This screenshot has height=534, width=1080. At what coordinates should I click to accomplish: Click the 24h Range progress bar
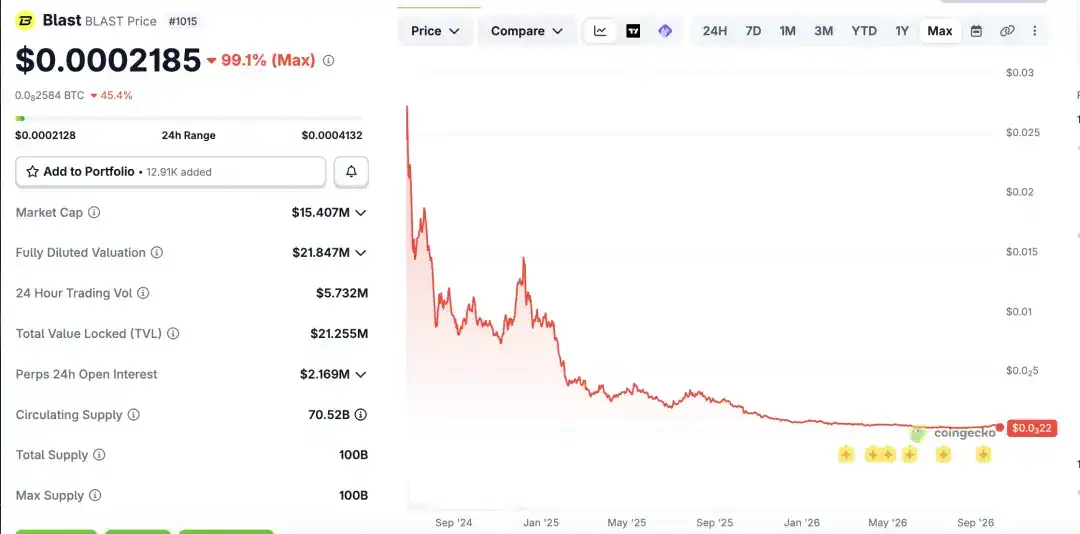click(x=189, y=119)
